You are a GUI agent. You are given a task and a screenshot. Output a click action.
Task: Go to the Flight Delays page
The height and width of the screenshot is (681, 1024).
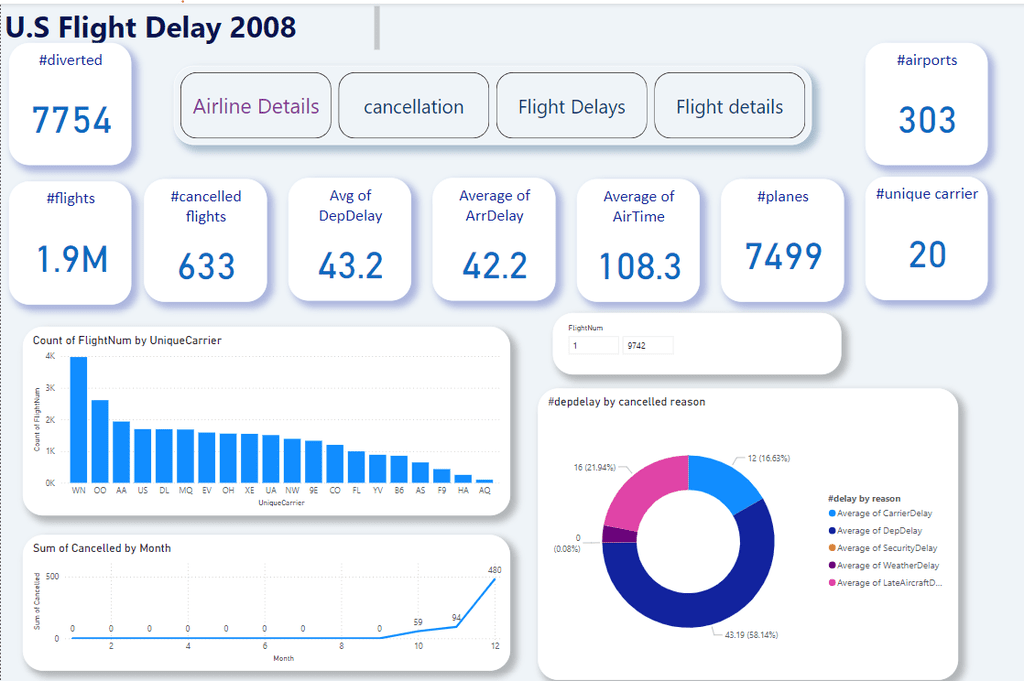click(x=571, y=106)
